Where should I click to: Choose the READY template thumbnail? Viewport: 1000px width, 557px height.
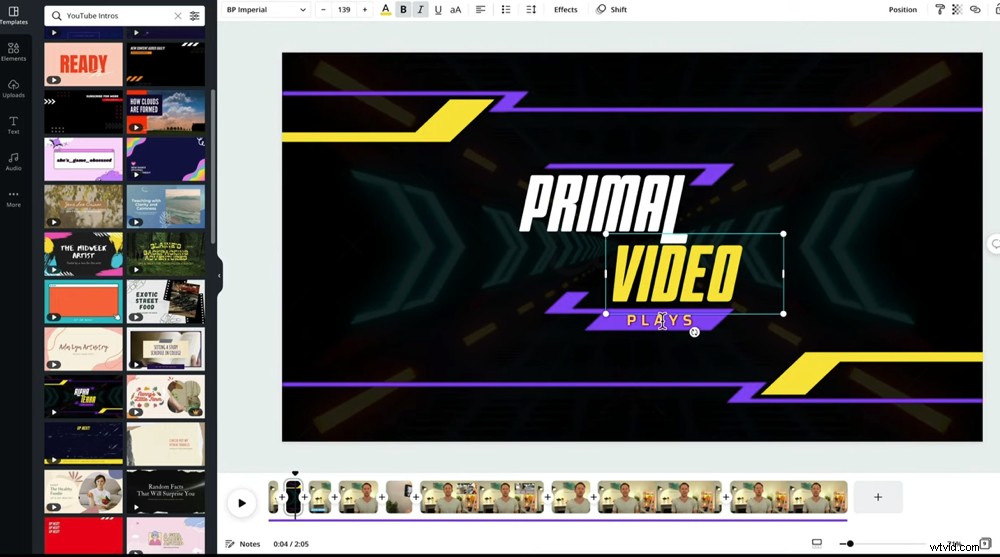pyautogui.click(x=84, y=64)
